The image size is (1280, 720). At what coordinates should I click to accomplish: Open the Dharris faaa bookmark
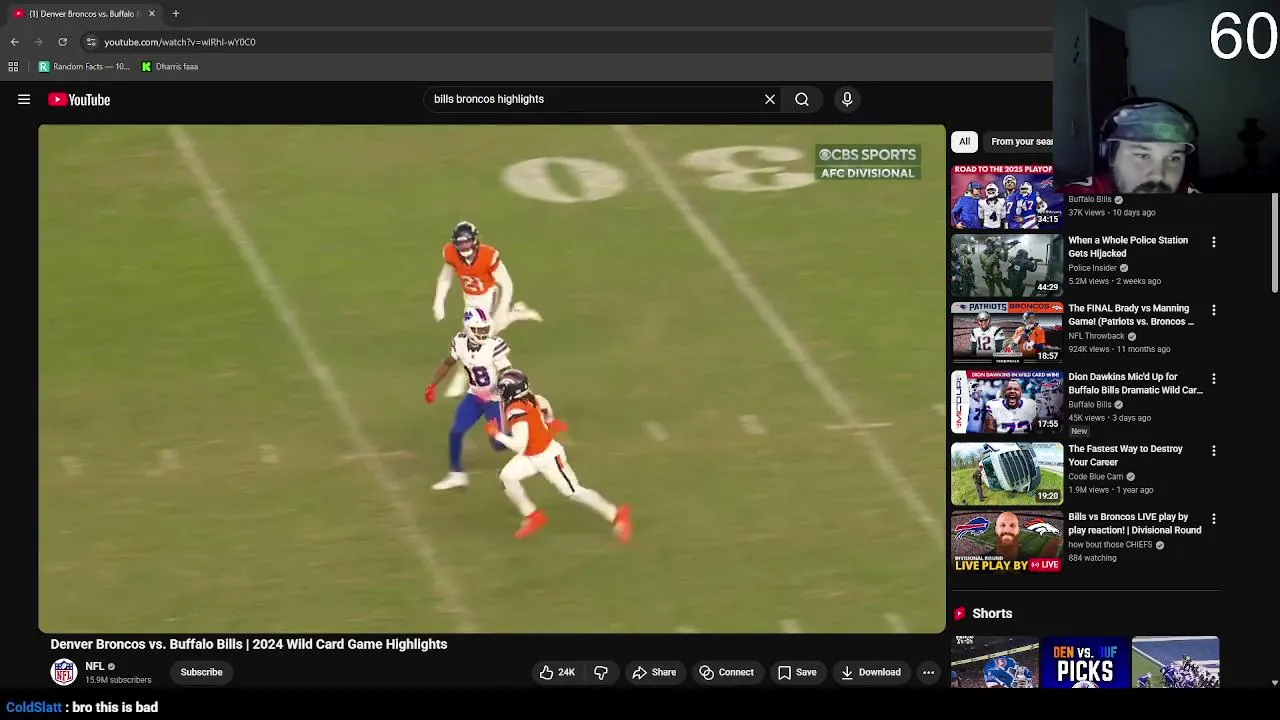coord(169,67)
